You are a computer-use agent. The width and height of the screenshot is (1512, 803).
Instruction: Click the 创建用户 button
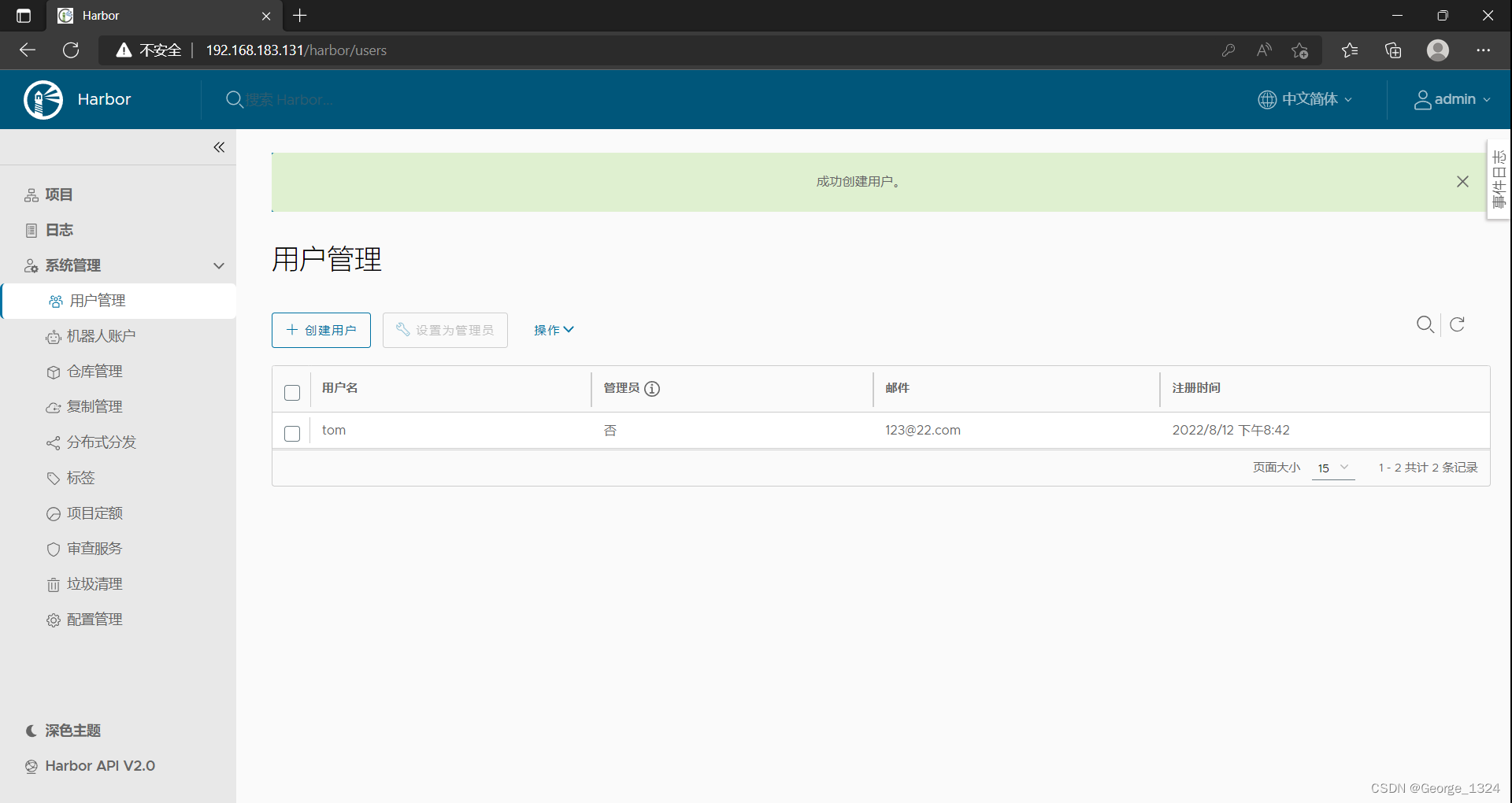pos(321,330)
